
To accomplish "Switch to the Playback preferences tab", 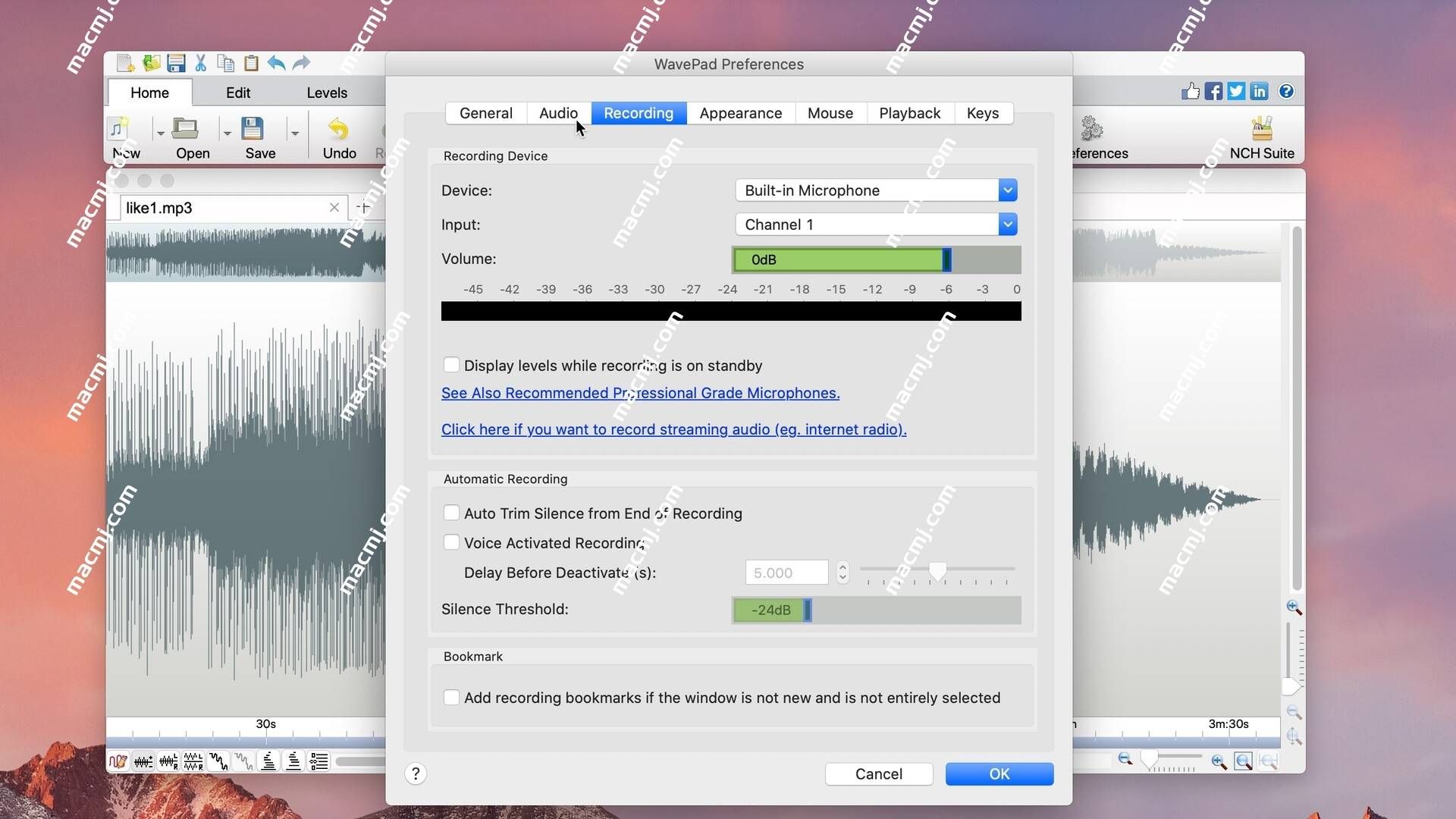I will click(x=910, y=113).
